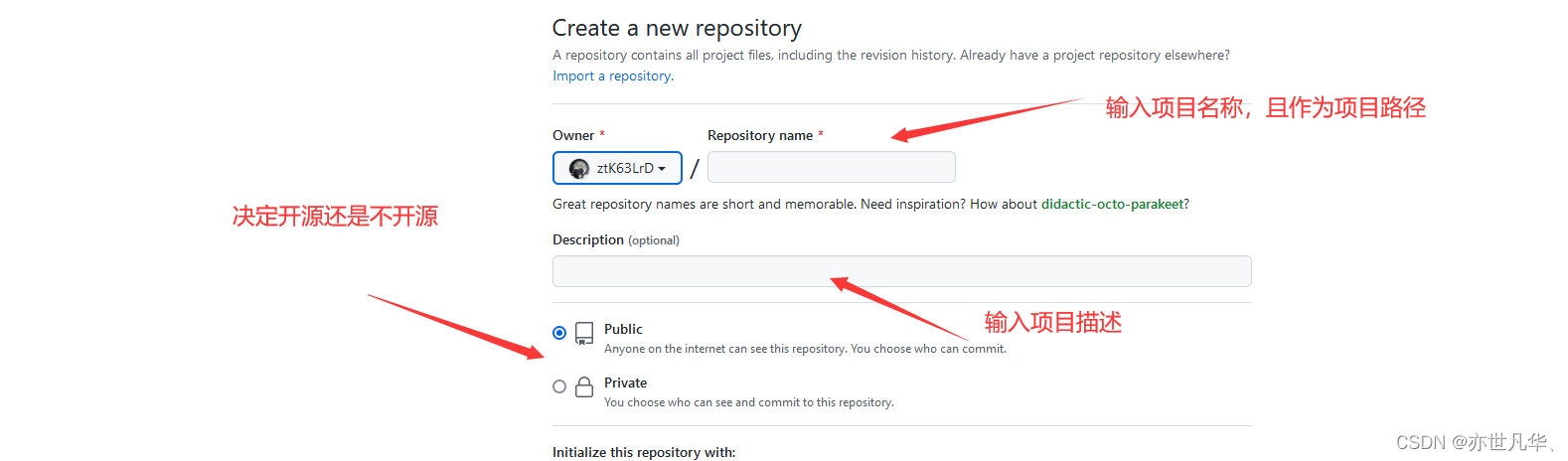The width and height of the screenshot is (1568, 461).
Task: Click the Public option label
Action: tap(623, 329)
